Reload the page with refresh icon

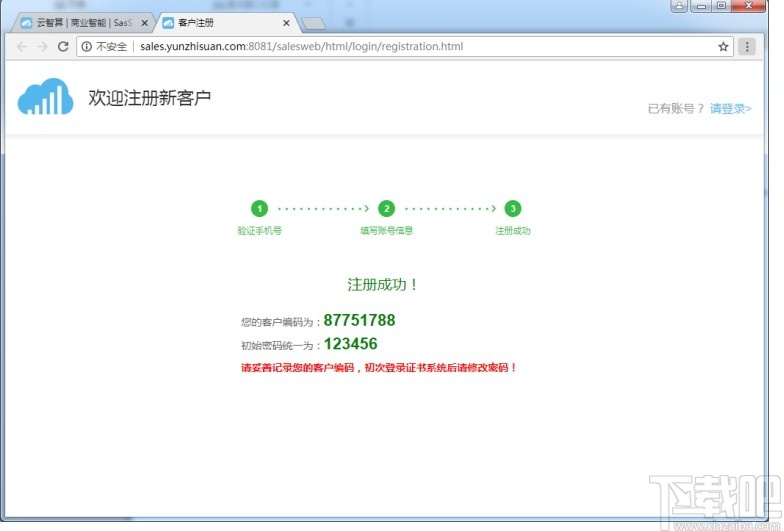[x=63, y=46]
